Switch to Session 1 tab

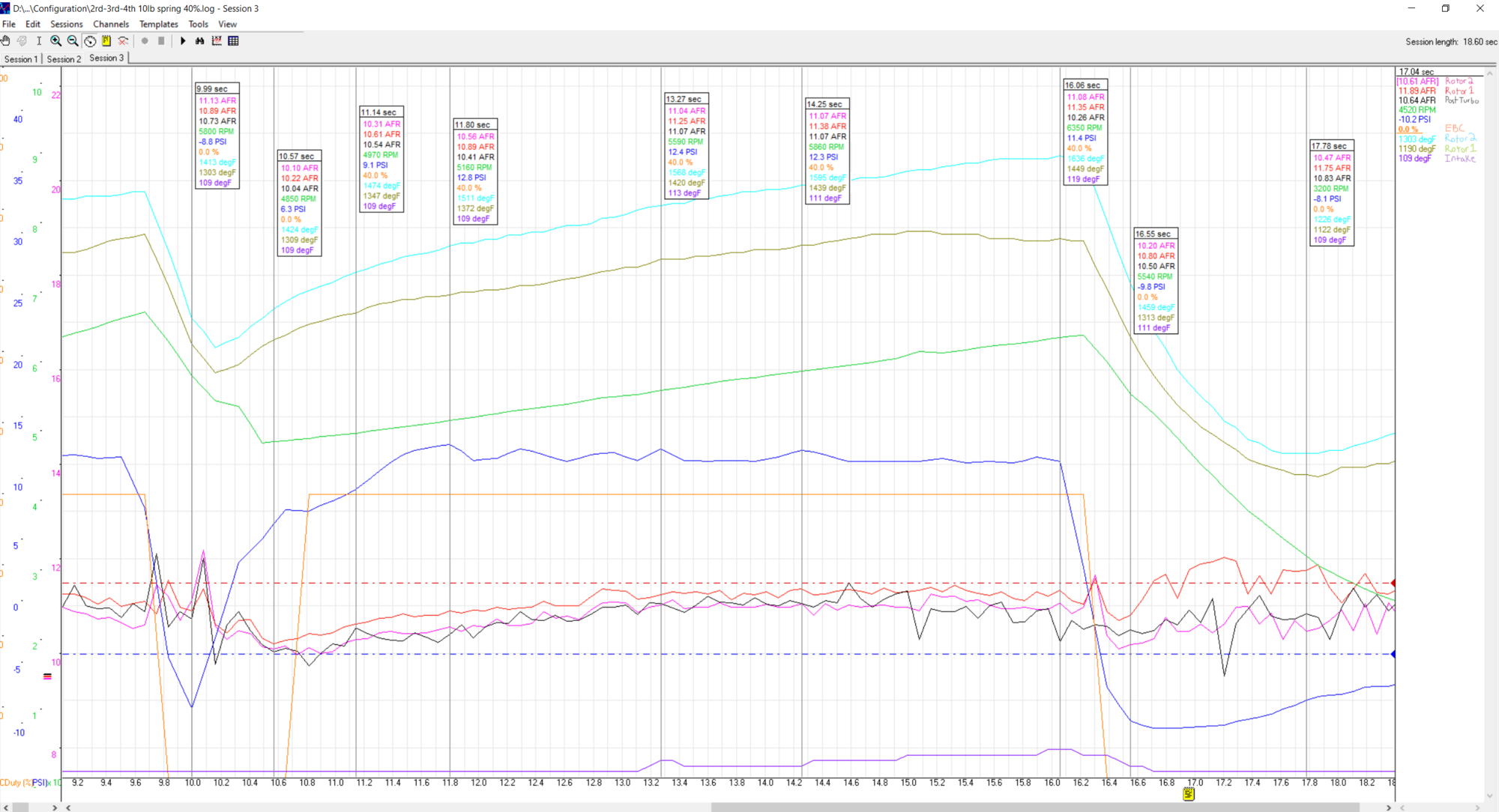(20, 59)
